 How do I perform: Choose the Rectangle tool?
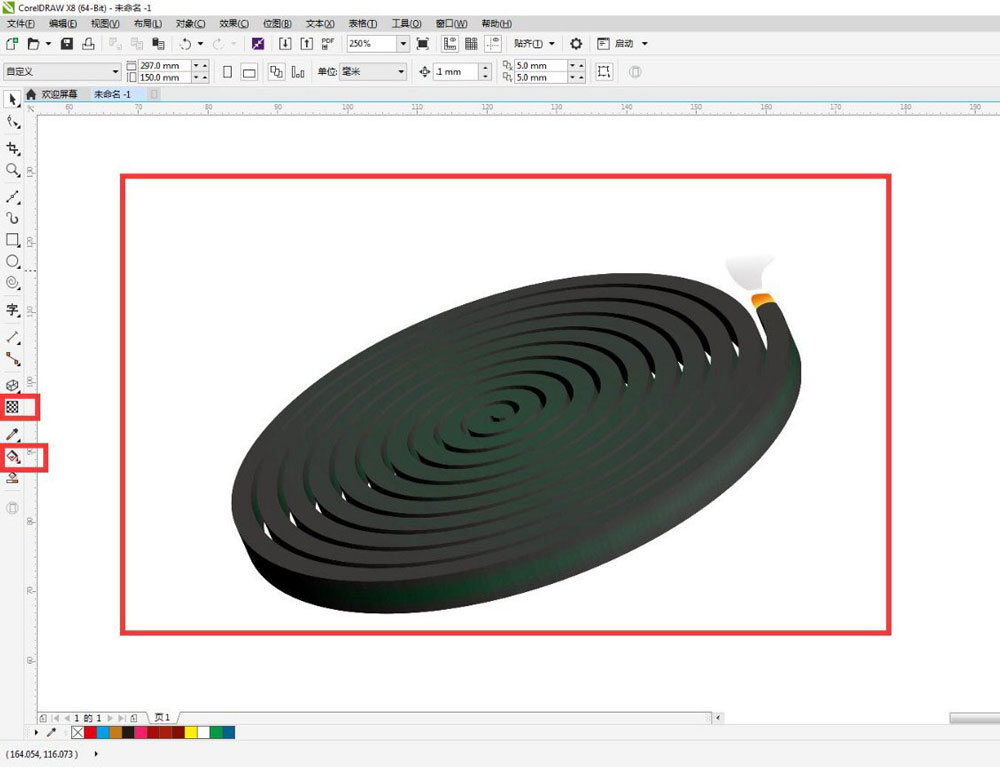coord(13,240)
